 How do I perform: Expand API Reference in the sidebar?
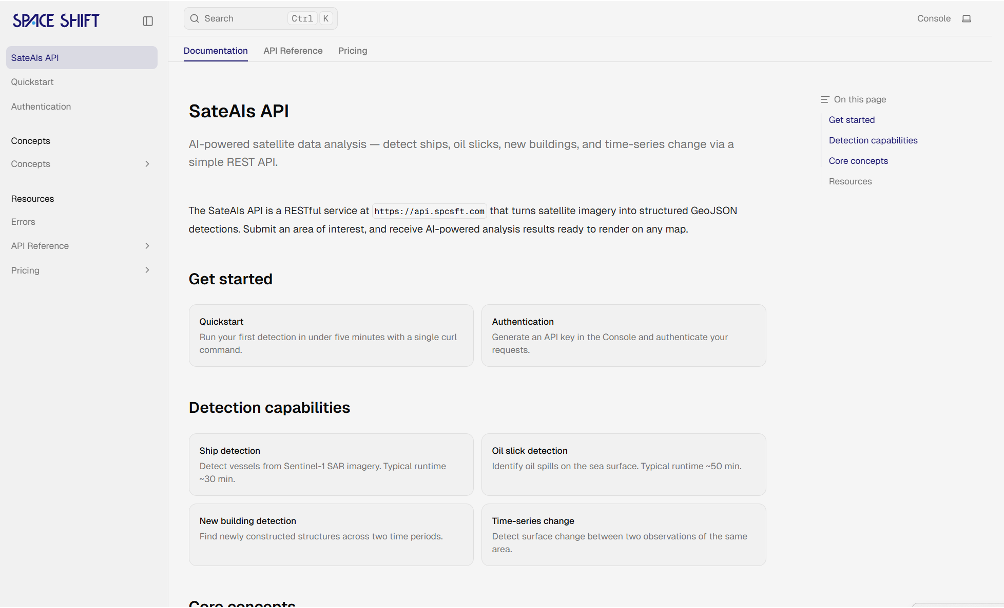(x=147, y=246)
